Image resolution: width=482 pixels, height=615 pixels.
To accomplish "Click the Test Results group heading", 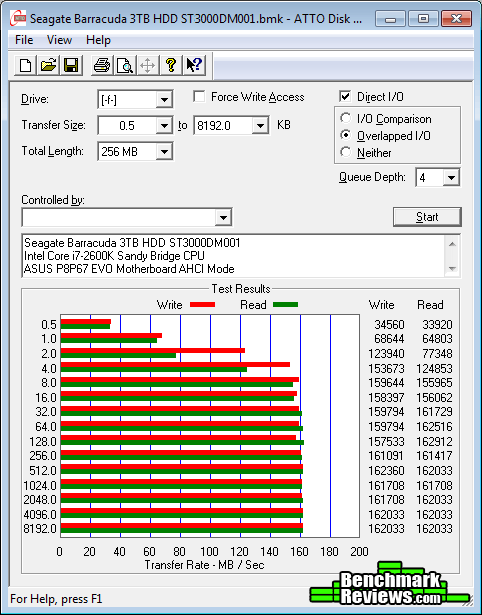I will pos(241,289).
